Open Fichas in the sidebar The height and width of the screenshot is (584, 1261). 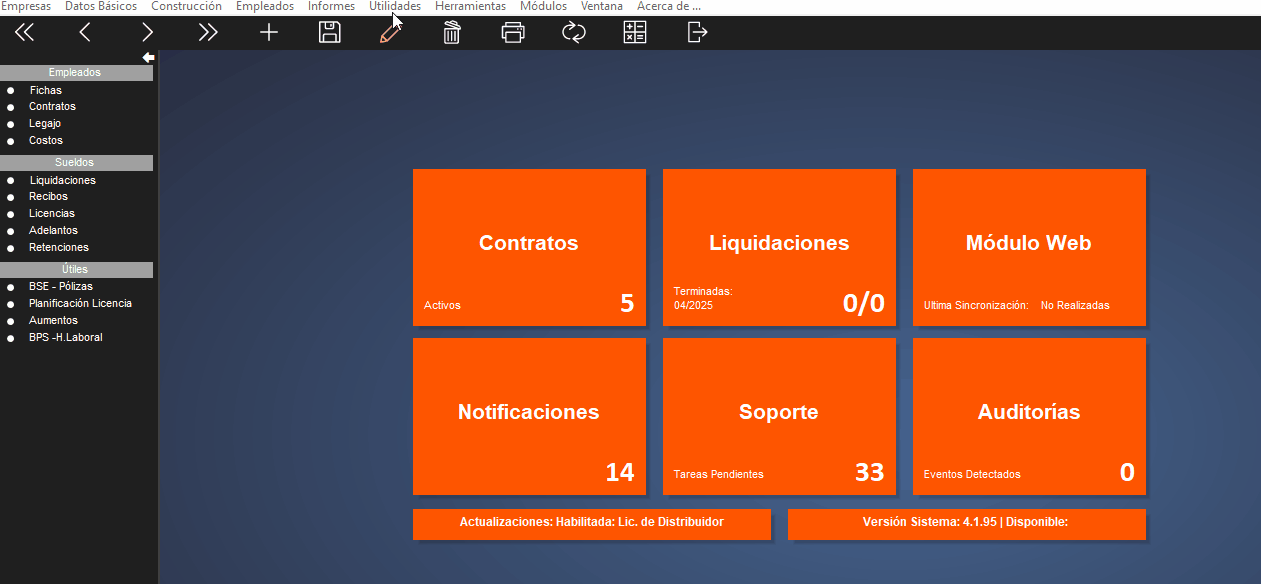pyautogui.click(x=45, y=90)
